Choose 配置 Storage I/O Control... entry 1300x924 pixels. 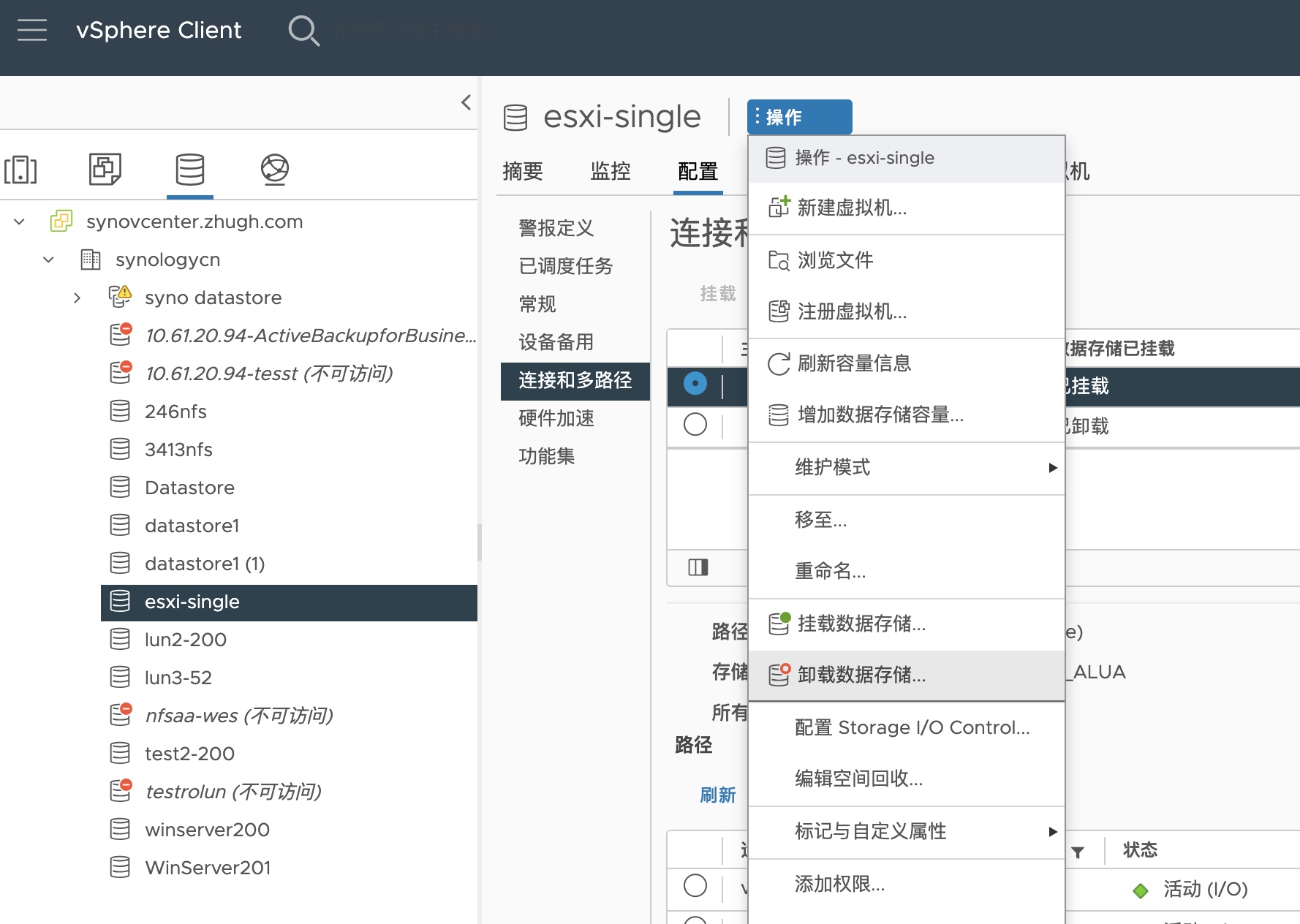[907, 727]
